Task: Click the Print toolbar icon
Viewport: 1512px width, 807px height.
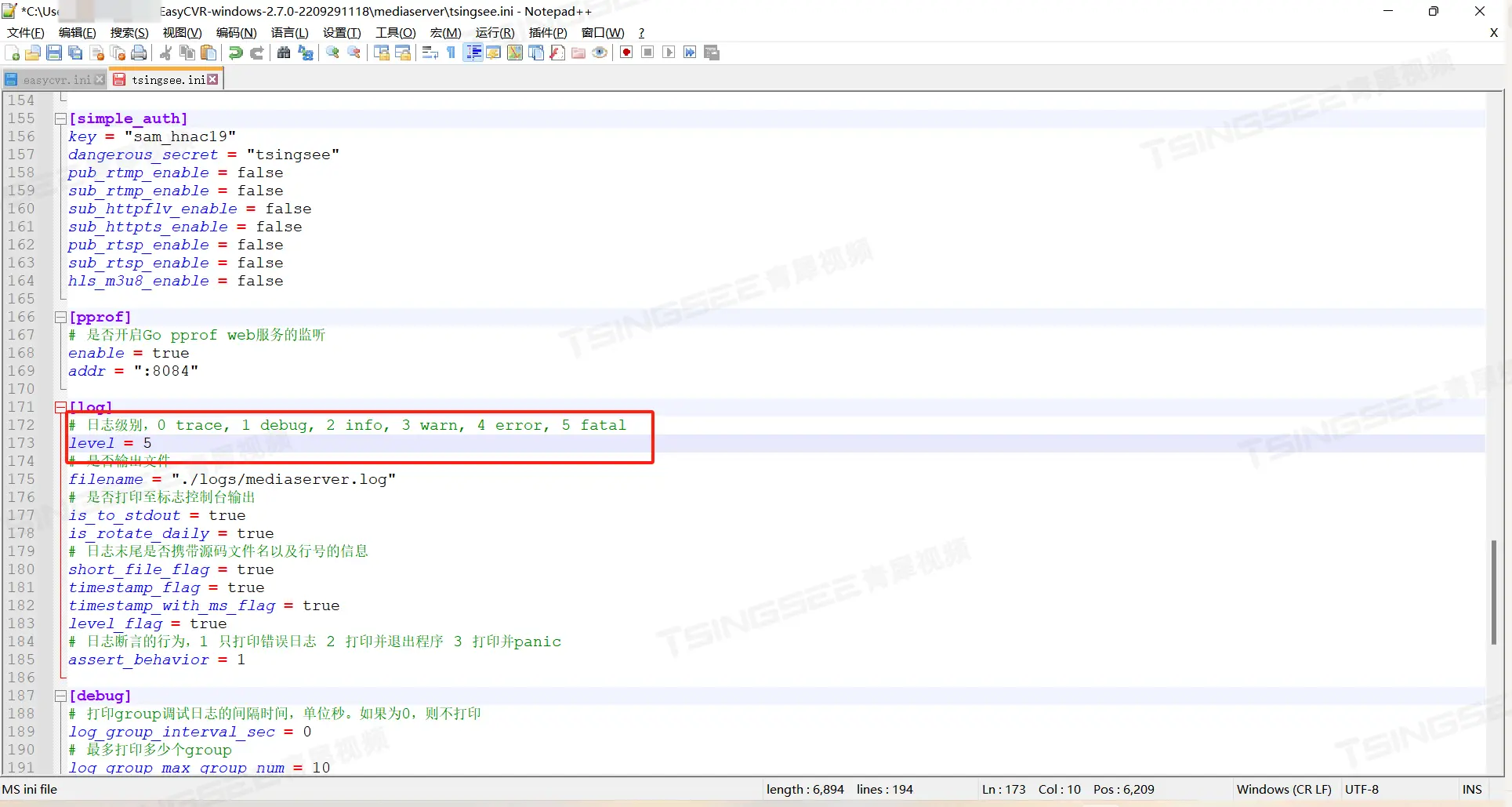Action: coord(140,53)
